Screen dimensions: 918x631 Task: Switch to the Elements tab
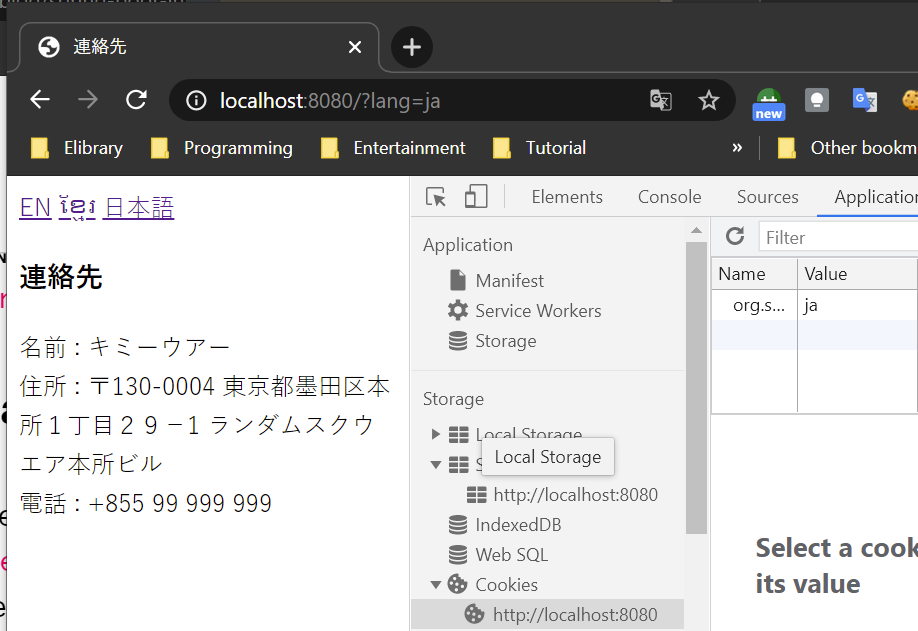(x=567, y=197)
